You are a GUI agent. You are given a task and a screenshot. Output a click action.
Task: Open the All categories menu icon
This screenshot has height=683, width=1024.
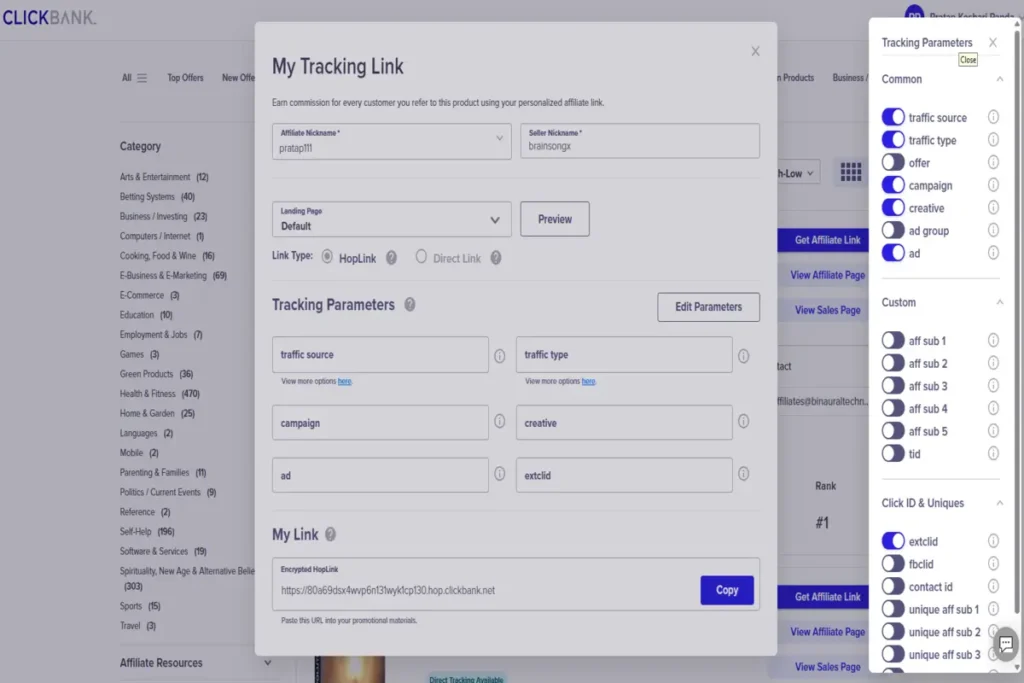[x=142, y=78]
